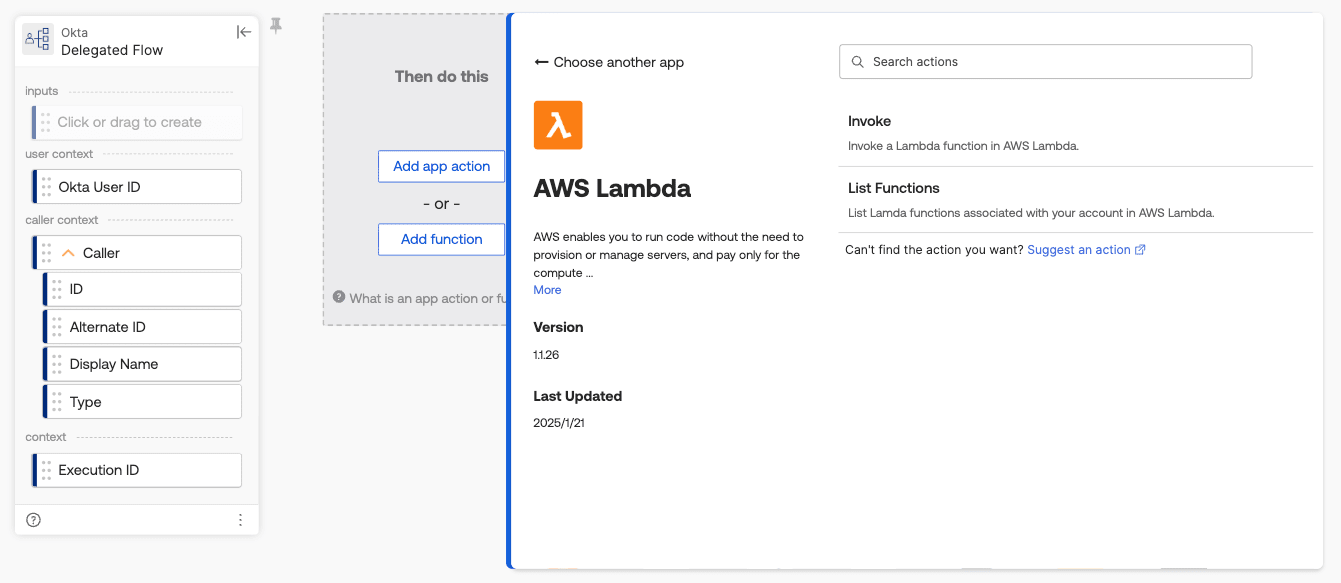Image resolution: width=1341 pixels, height=583 pixels.
Task: Click the 'caller context' section label
Action: click(62, 220)
